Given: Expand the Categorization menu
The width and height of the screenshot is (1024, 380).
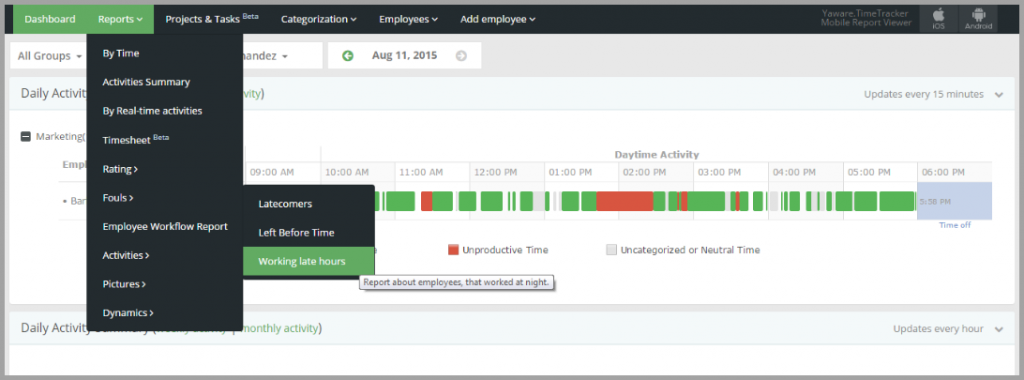Looking at the screenshot, I should point(319,19).
